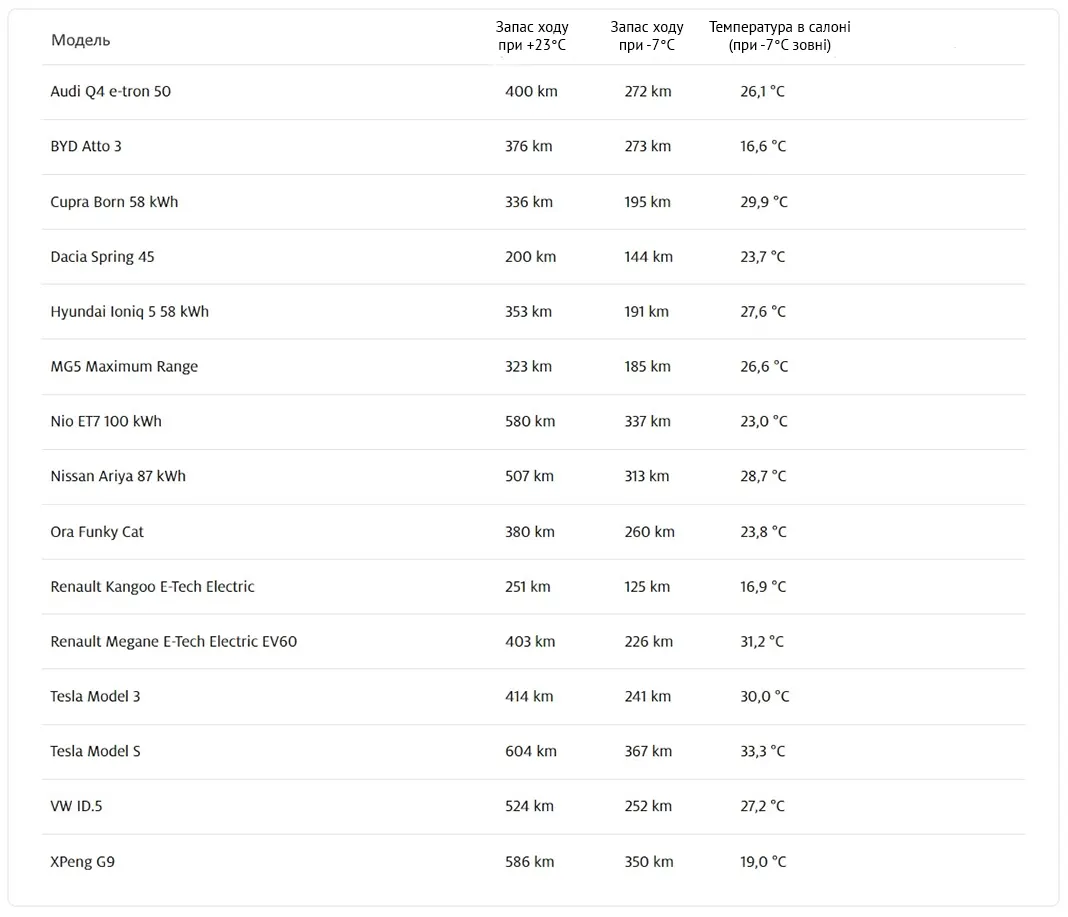Select the Запас ходу при -7°C header
Image resolution: width=1068 pixels, height=917 pixels.
coord(646,36)
